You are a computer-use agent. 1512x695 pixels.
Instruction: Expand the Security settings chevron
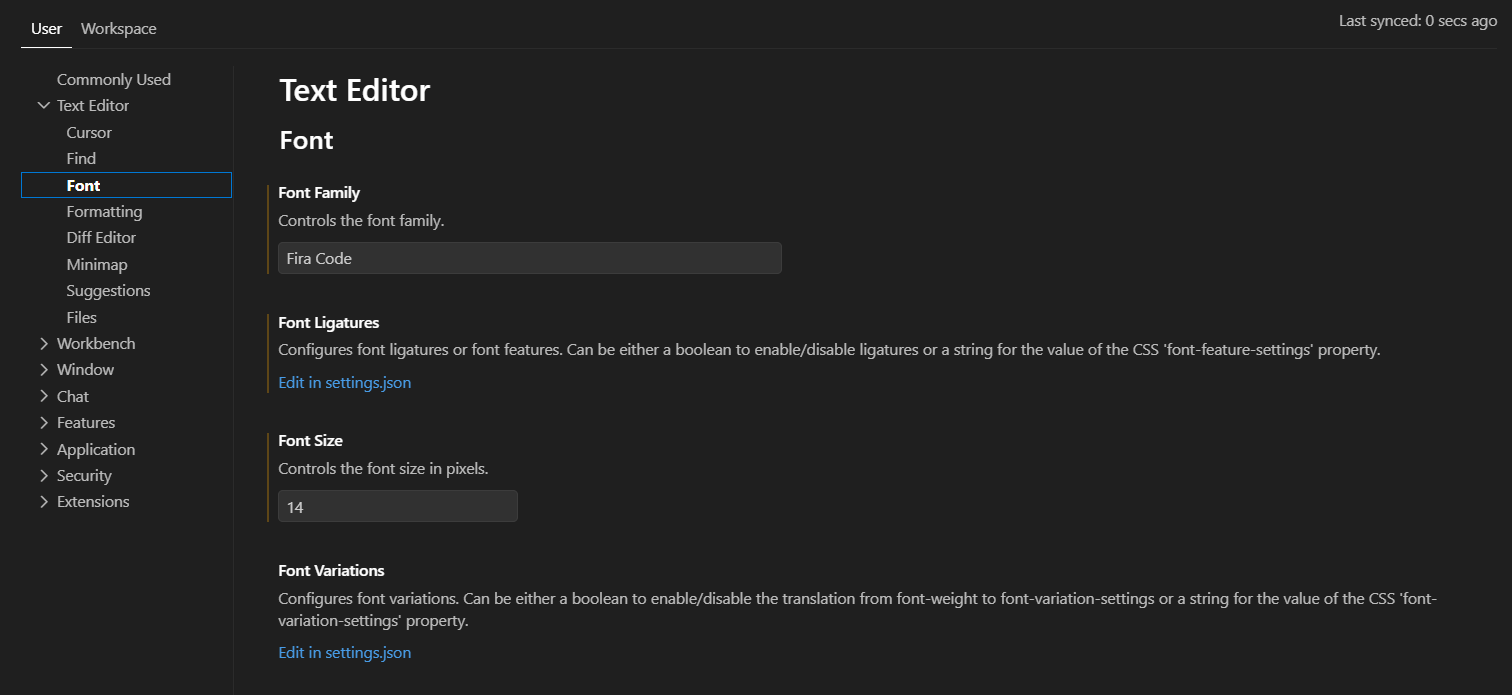pyautogui.click(x=44, y=475)
